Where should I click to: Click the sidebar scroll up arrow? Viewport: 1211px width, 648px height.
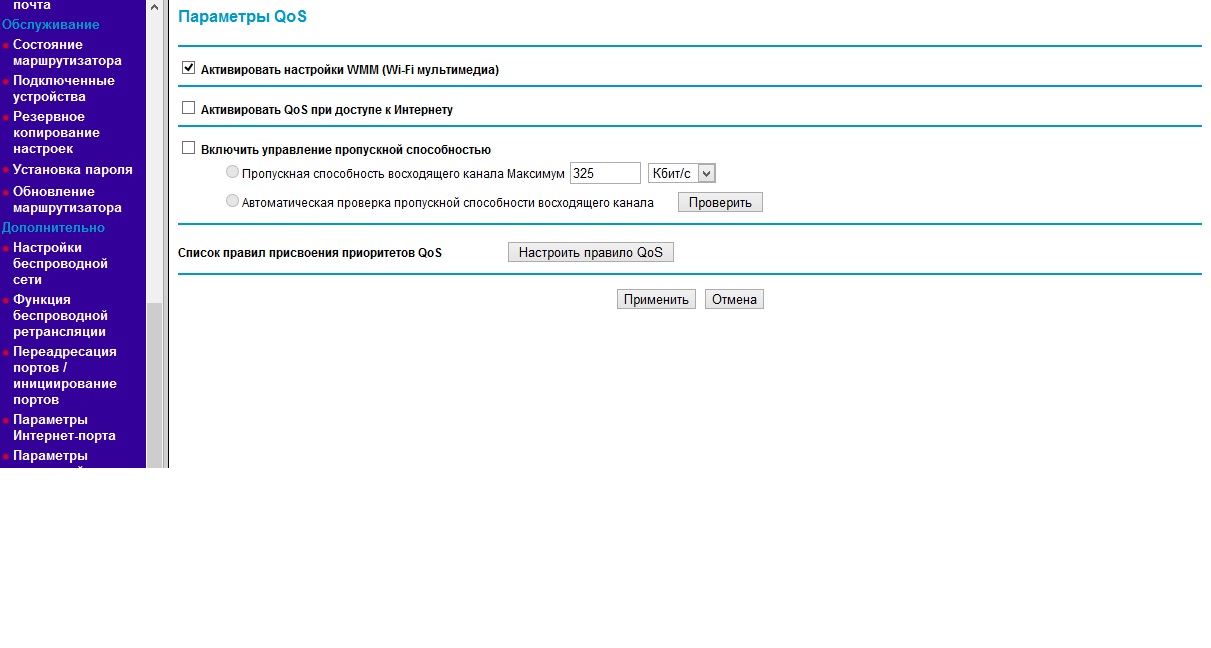(x=154, y=7)
